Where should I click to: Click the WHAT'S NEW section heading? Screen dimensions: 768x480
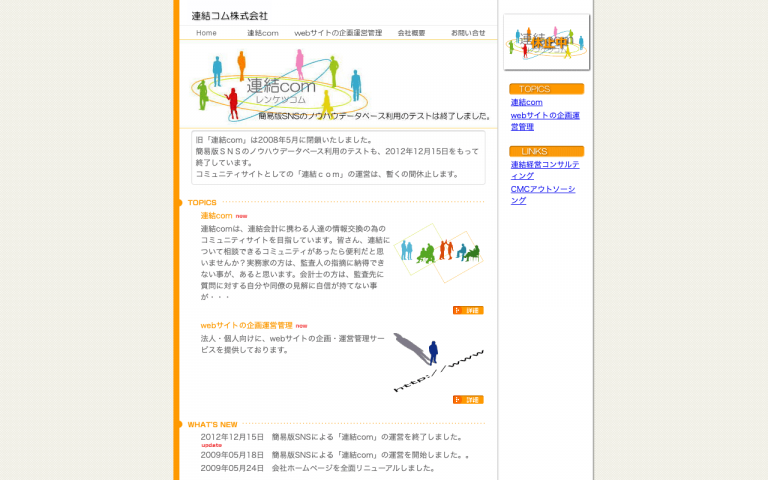tap(213, 425)
